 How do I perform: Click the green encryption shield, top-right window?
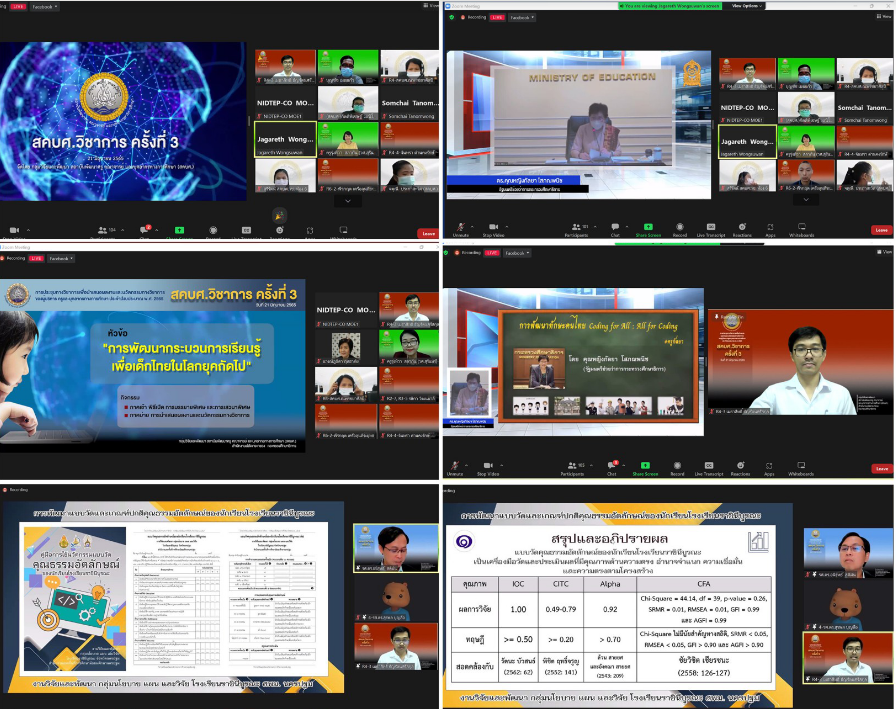451,17
